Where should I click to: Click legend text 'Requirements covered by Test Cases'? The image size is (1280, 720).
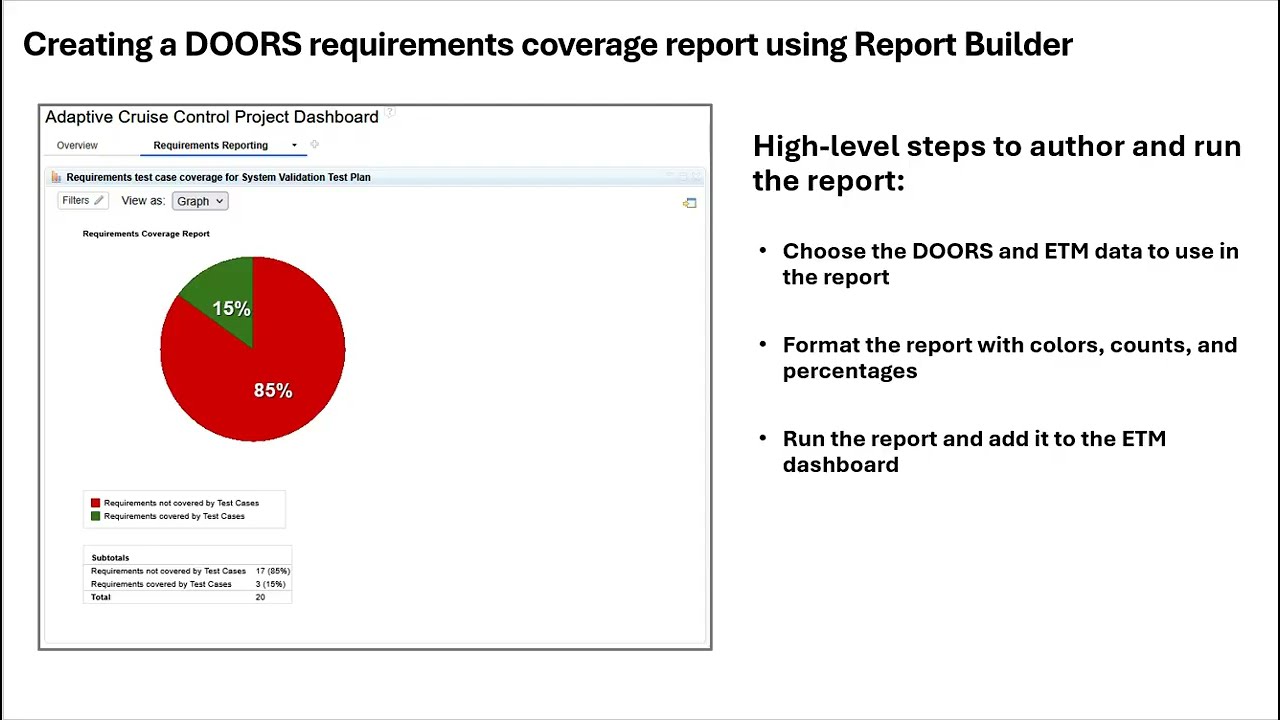pyautogui.click(x=174, y=516)
